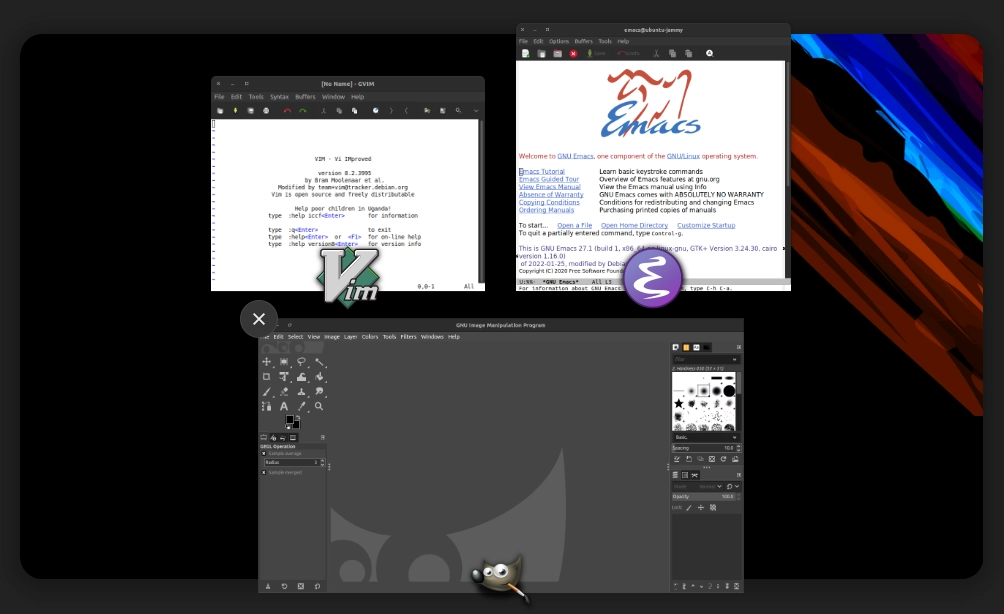This screenshot has height=614, width=1004.
Task: Click the View Emacs Manual link
Action: pyautogui.click(x=549, y=187)
